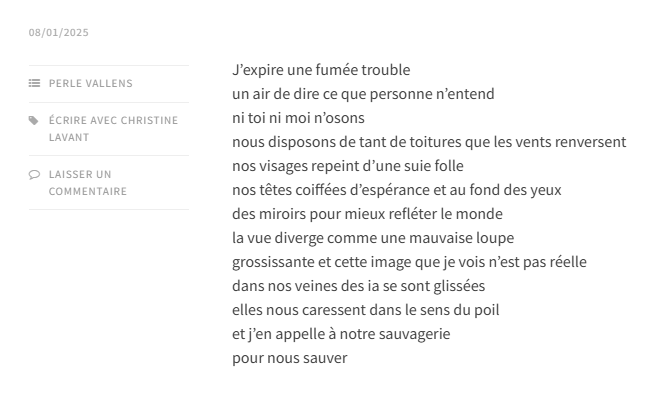
Task: Click the line starting "nous disposons de tant"
Action: point(429,142)
